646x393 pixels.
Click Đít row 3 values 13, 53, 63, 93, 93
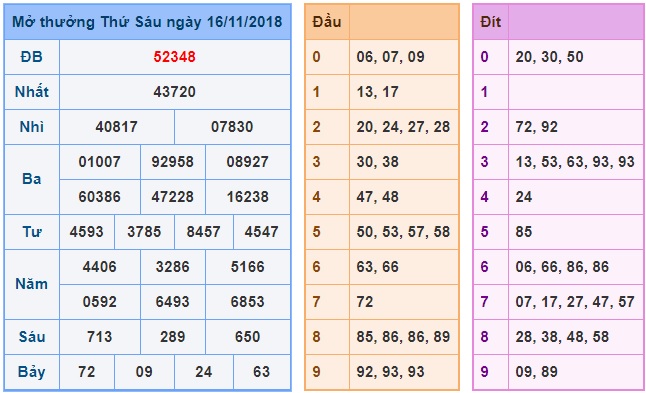pyautogui.click(x=575, y=162)
